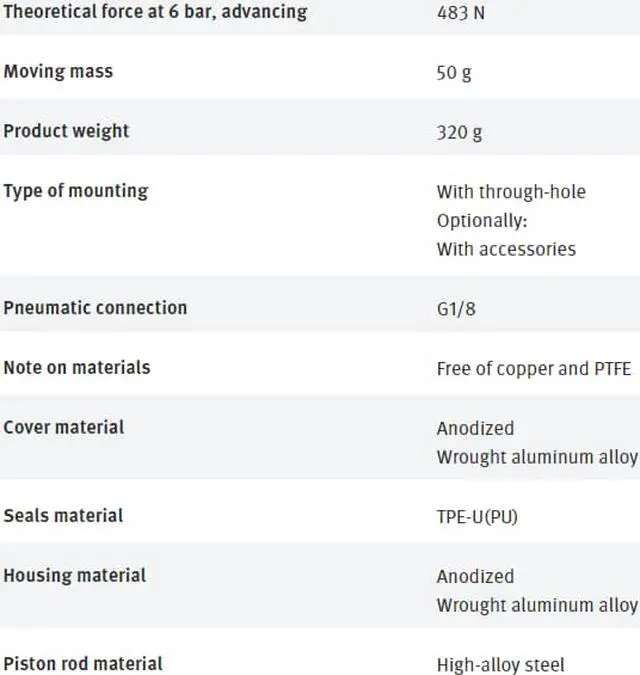Click the 'Moving mass' row label

click(58, 72)
